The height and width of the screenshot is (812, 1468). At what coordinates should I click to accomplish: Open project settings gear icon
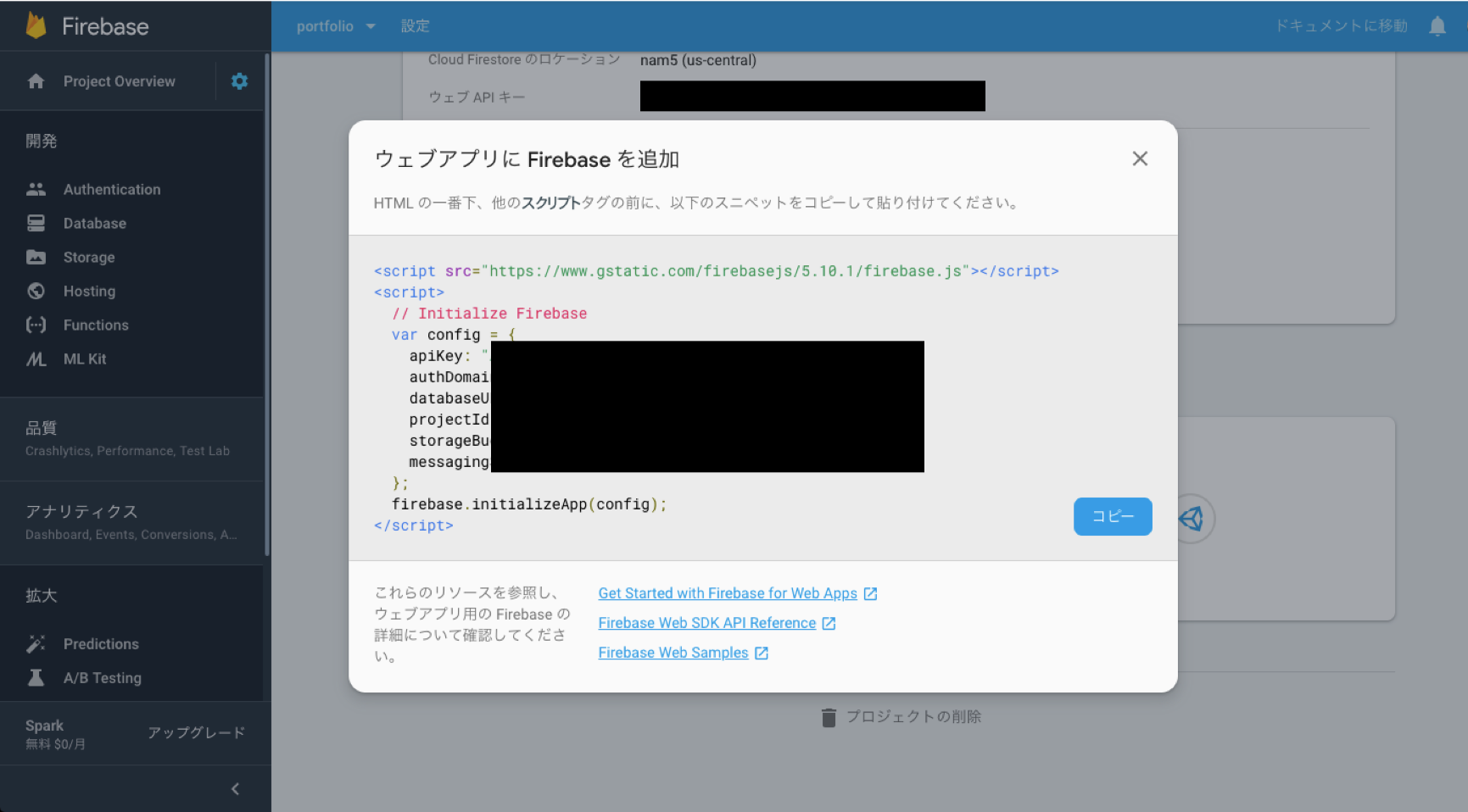point(240,81)
